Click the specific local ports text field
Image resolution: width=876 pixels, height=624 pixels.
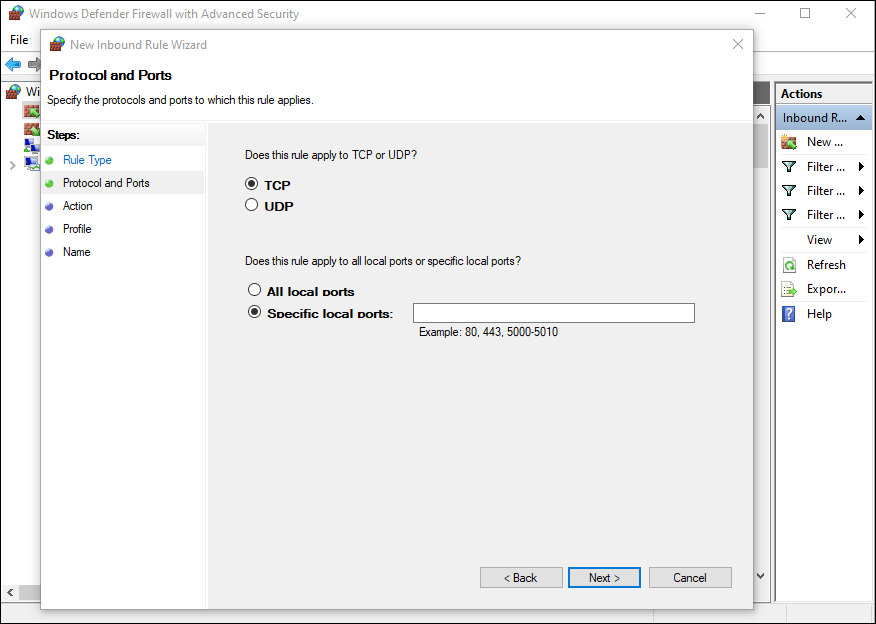click(x=553, y=314)
